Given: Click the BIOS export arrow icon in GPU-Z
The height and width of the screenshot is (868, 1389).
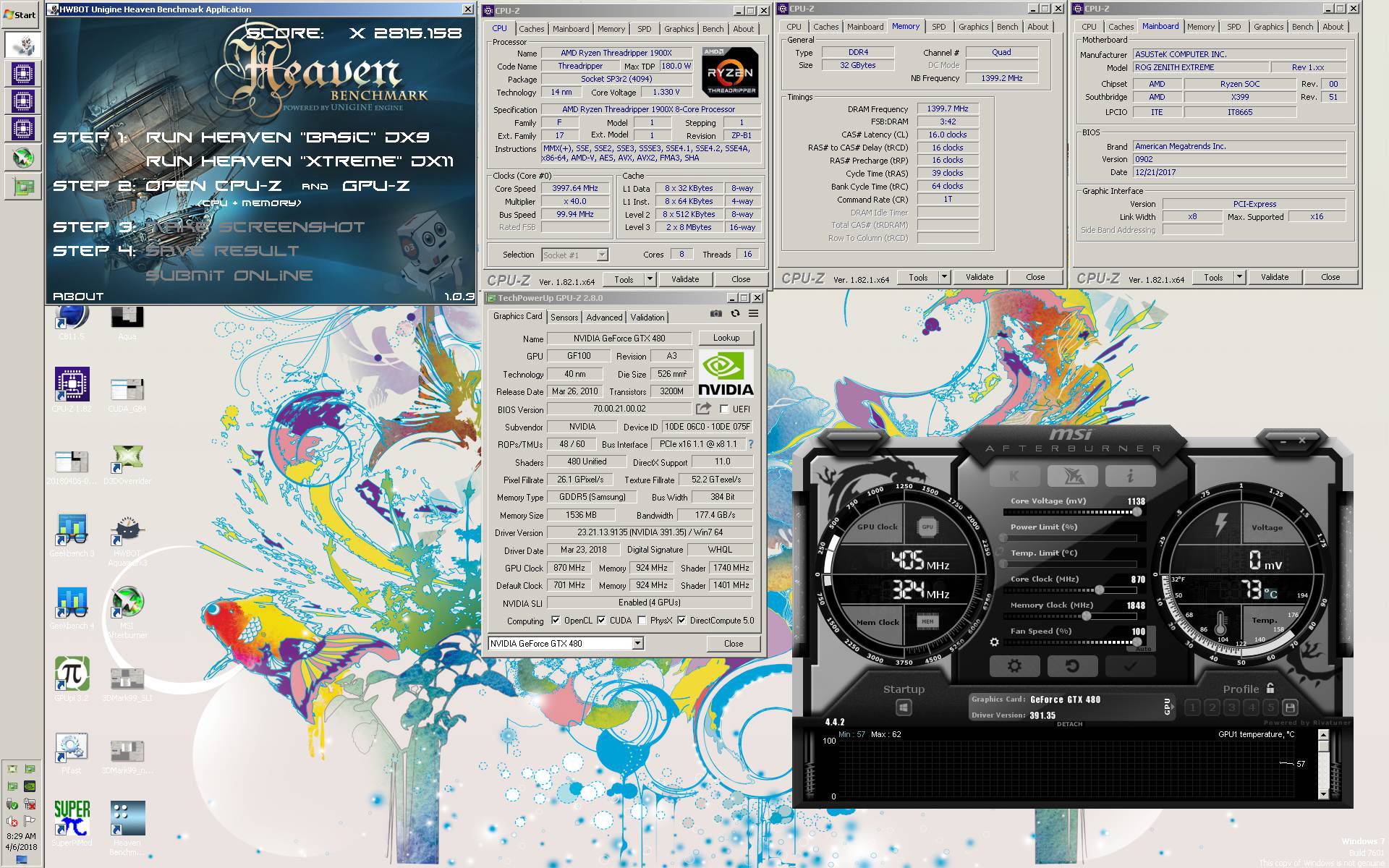Looking at the screenshot, I should pos(703,409).
